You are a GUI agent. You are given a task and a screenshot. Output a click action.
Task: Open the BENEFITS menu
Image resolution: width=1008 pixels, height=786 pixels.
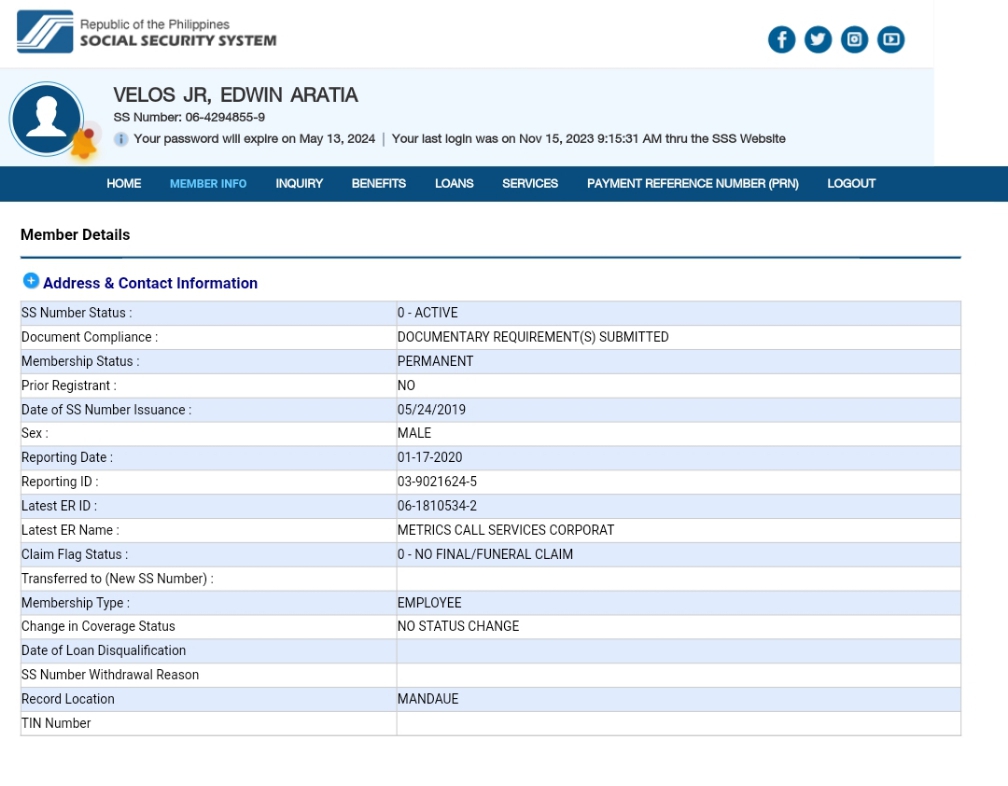[378, 184]
